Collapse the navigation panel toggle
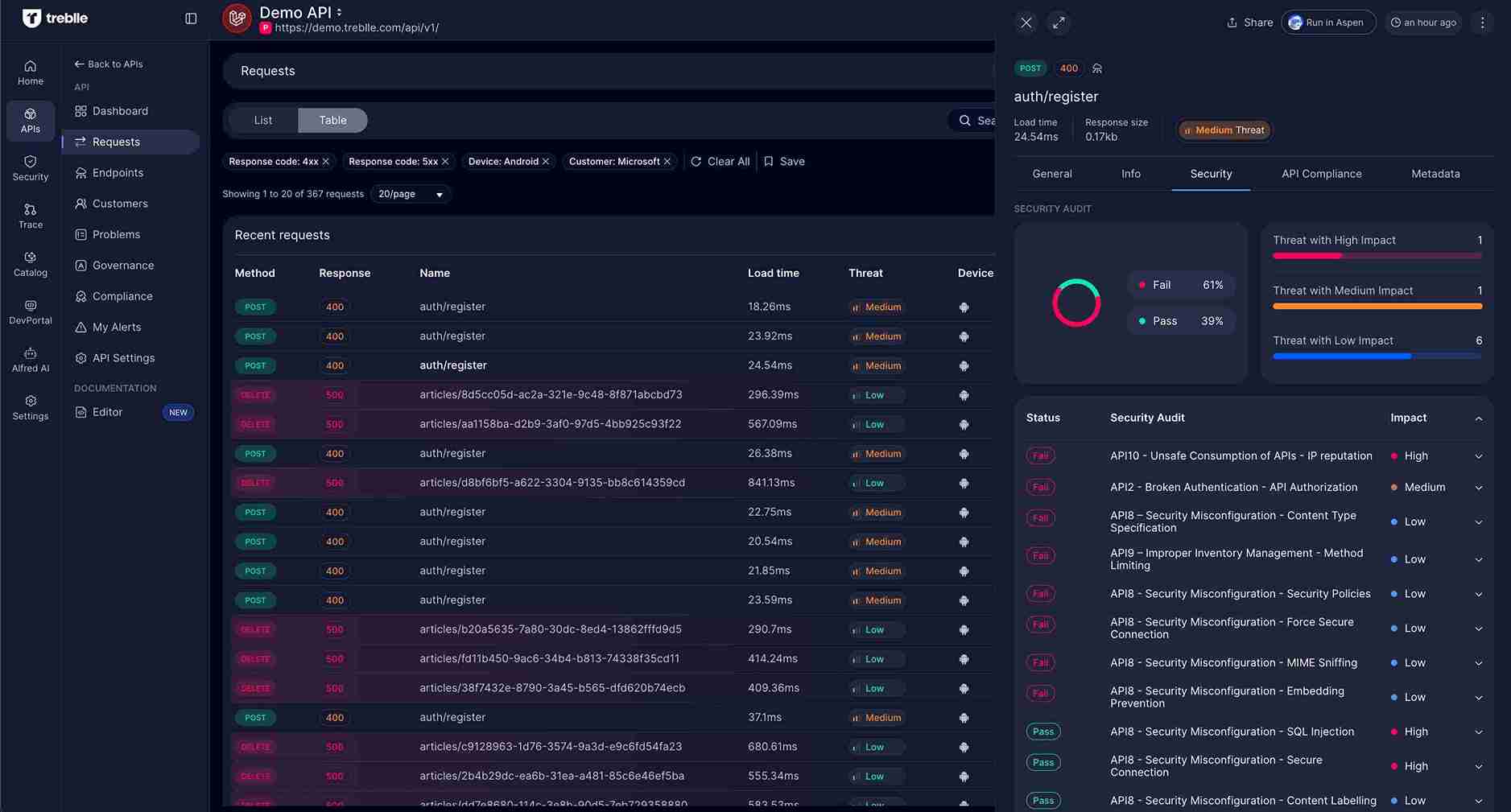 point(191,18)
